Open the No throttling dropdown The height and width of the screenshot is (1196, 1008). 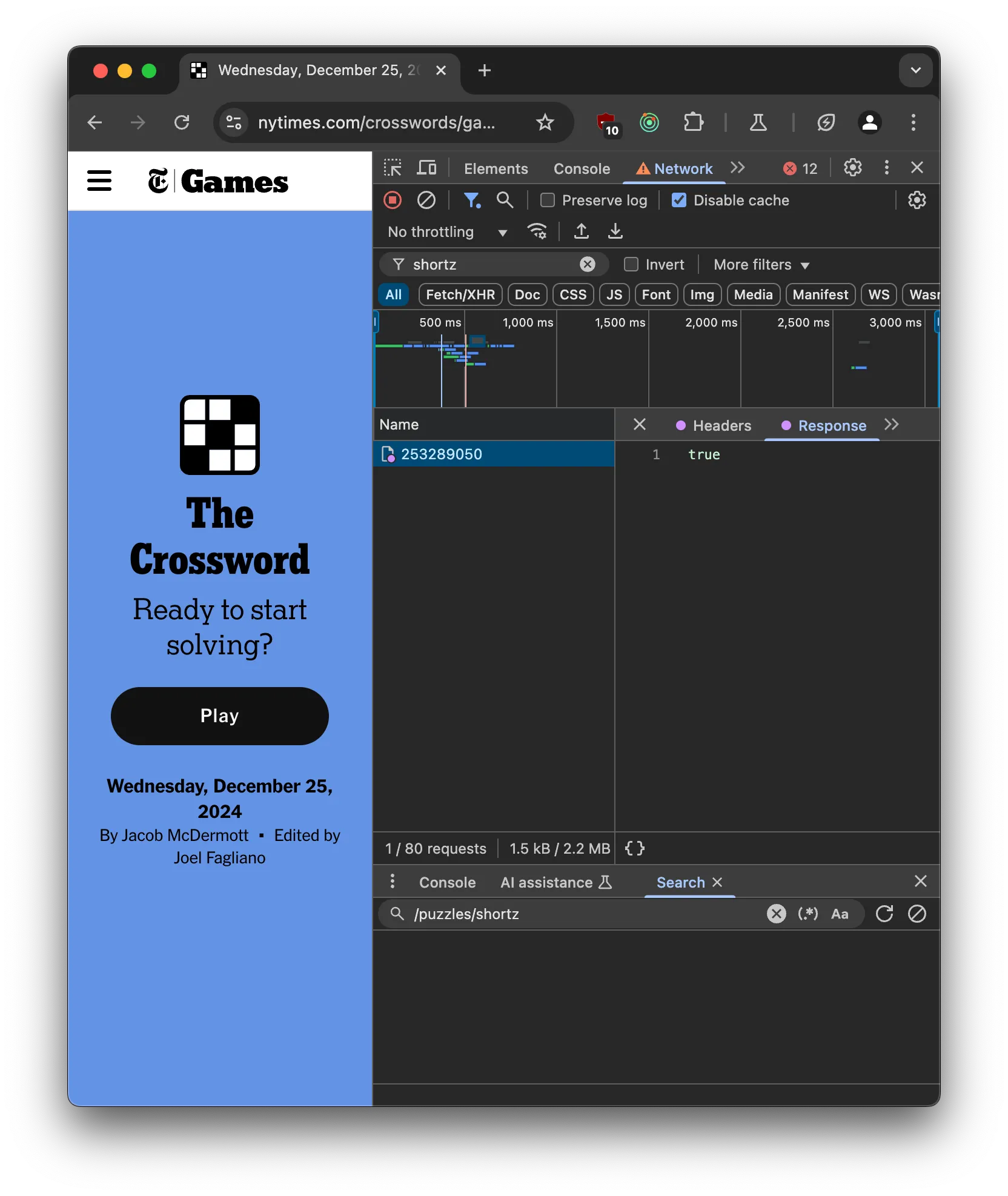447,231
